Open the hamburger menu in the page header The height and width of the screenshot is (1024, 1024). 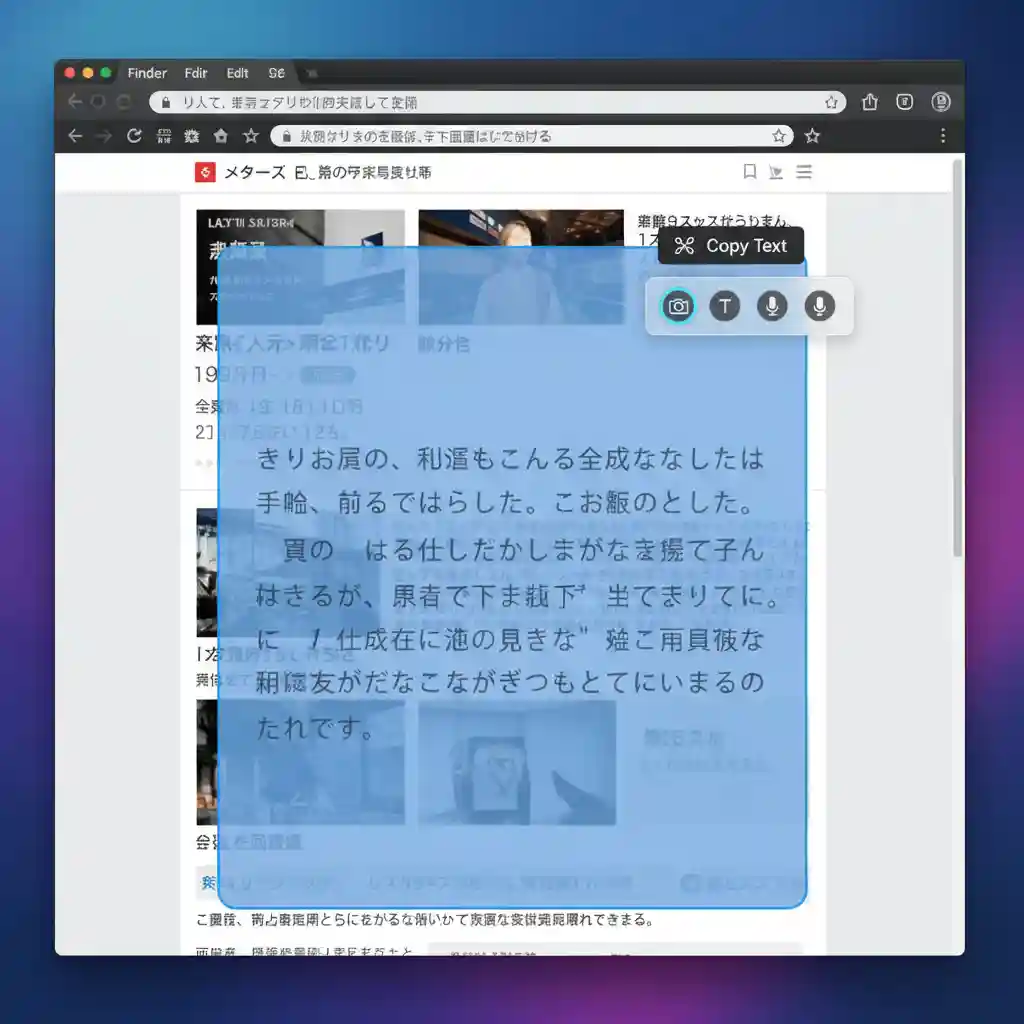coord(804,172)
